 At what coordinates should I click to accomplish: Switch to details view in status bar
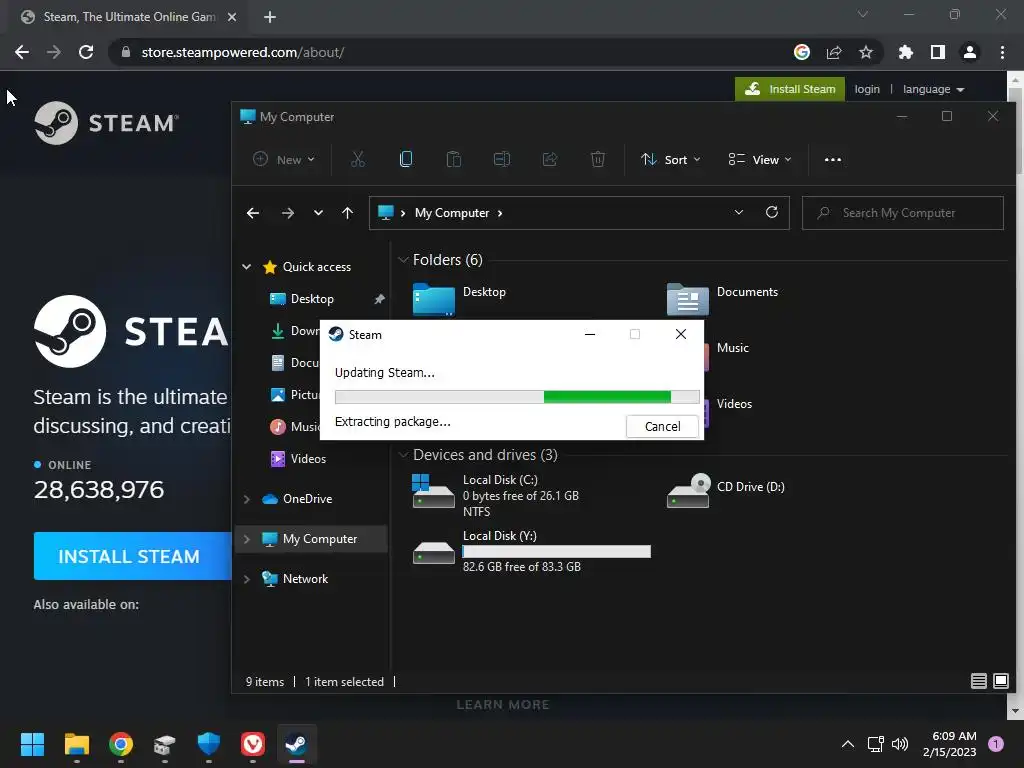[x=978, y=681]
